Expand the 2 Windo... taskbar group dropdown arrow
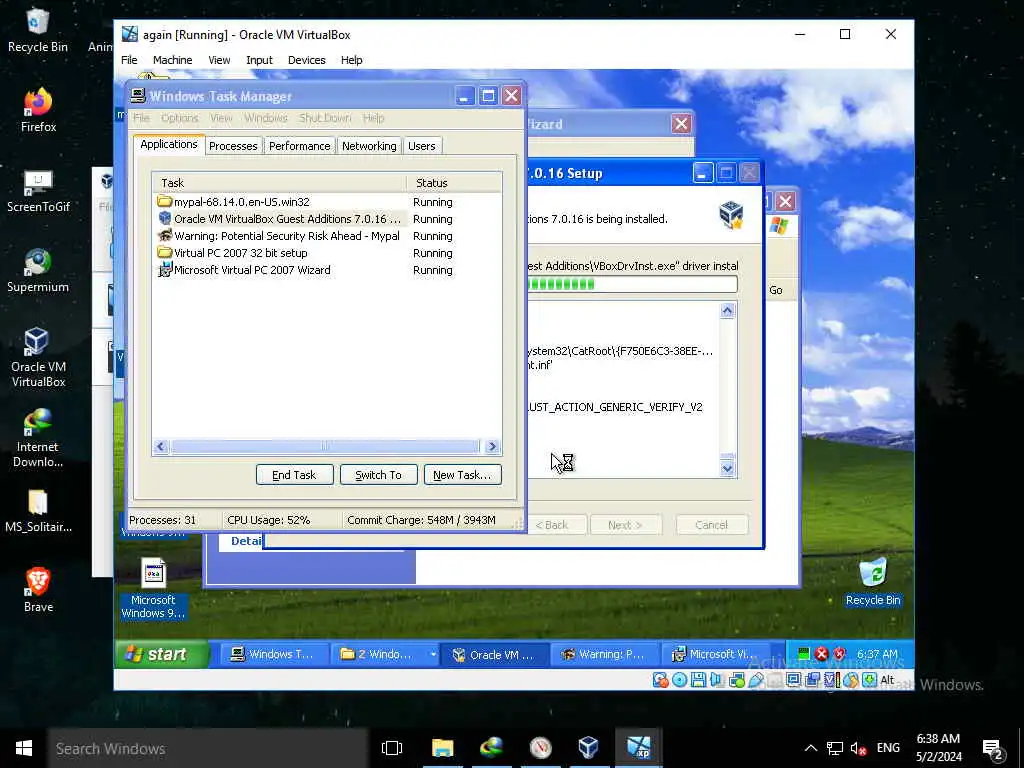1024x768 pixels. 432,654
